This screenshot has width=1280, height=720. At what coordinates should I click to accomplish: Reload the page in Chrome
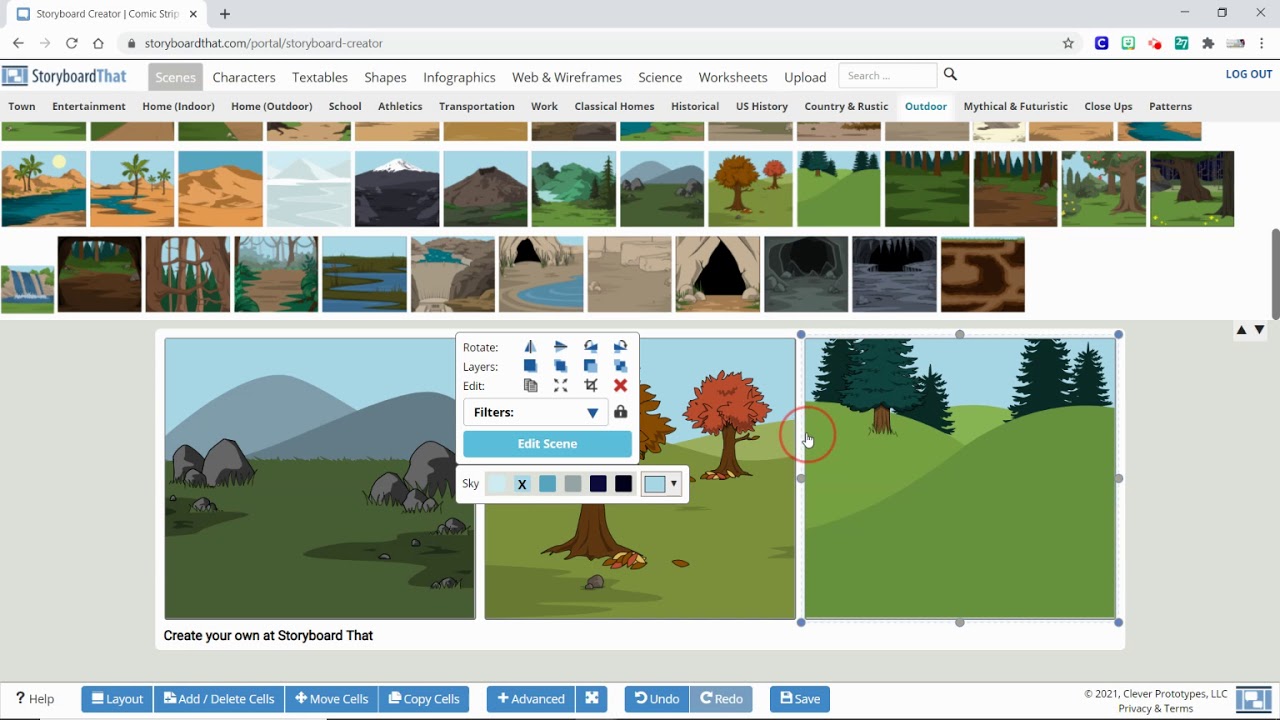point(71,43)
